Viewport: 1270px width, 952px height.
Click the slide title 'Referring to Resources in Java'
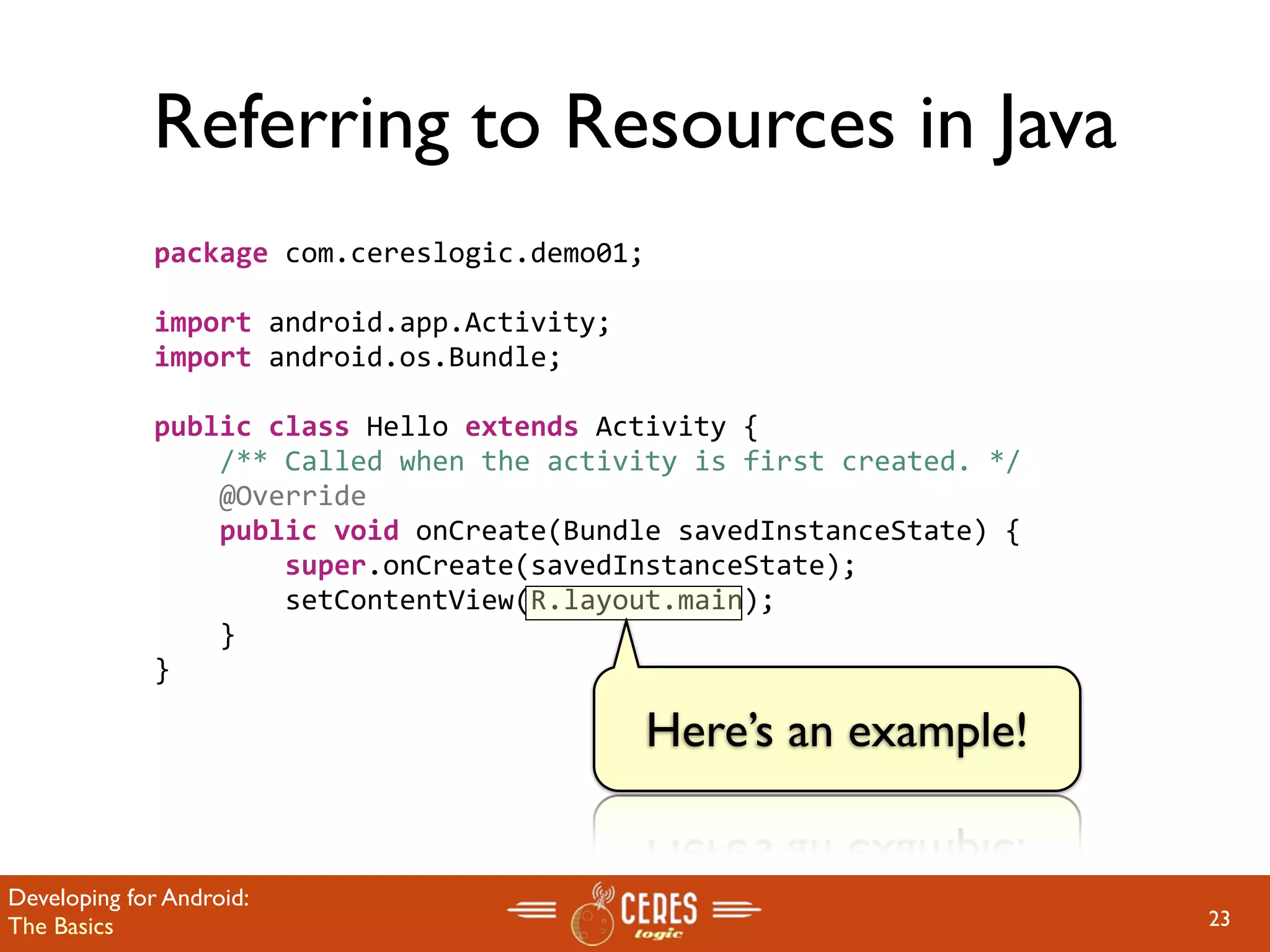pos(635,123)
